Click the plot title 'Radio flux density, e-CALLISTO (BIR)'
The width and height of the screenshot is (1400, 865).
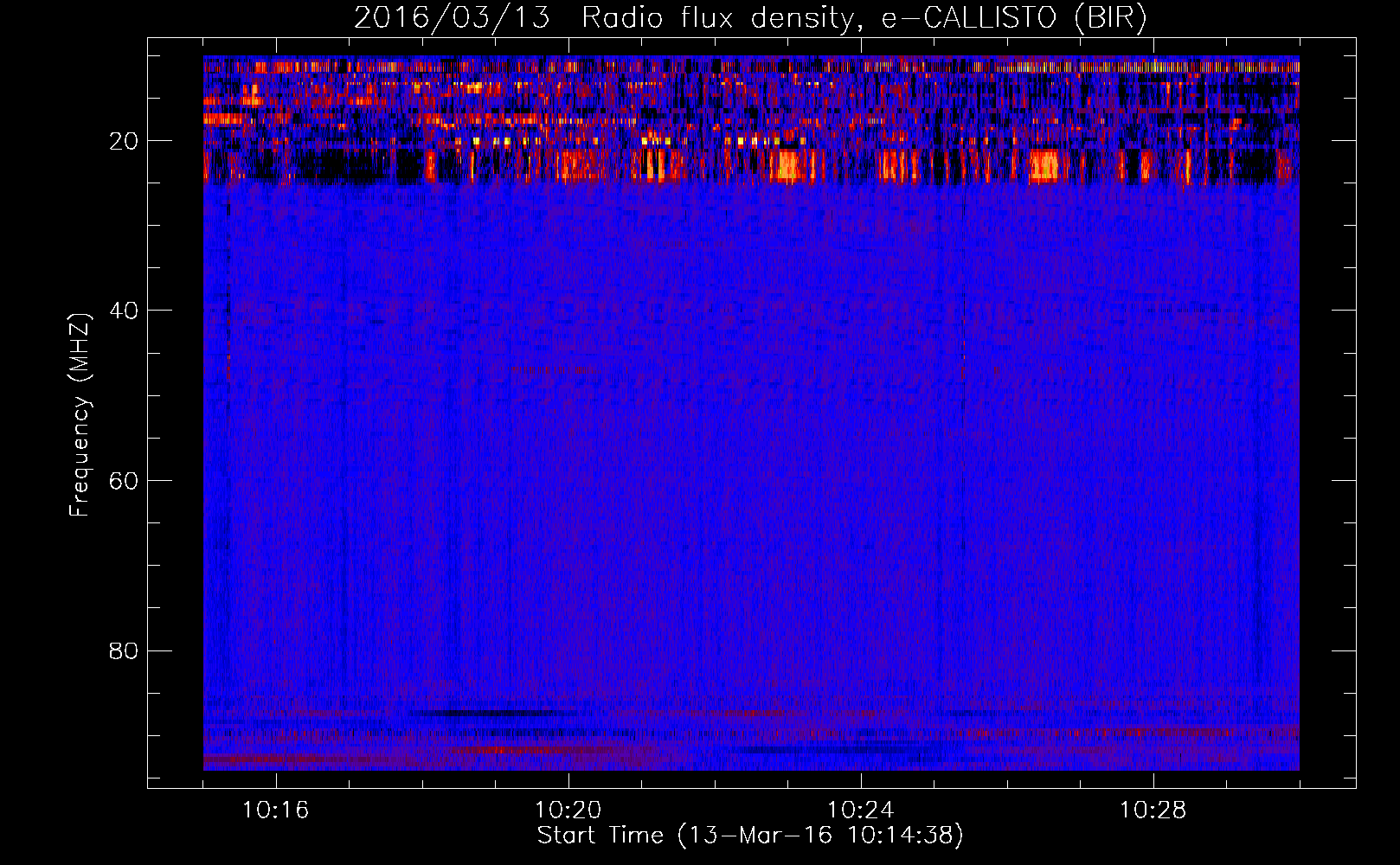pos(864,18)
